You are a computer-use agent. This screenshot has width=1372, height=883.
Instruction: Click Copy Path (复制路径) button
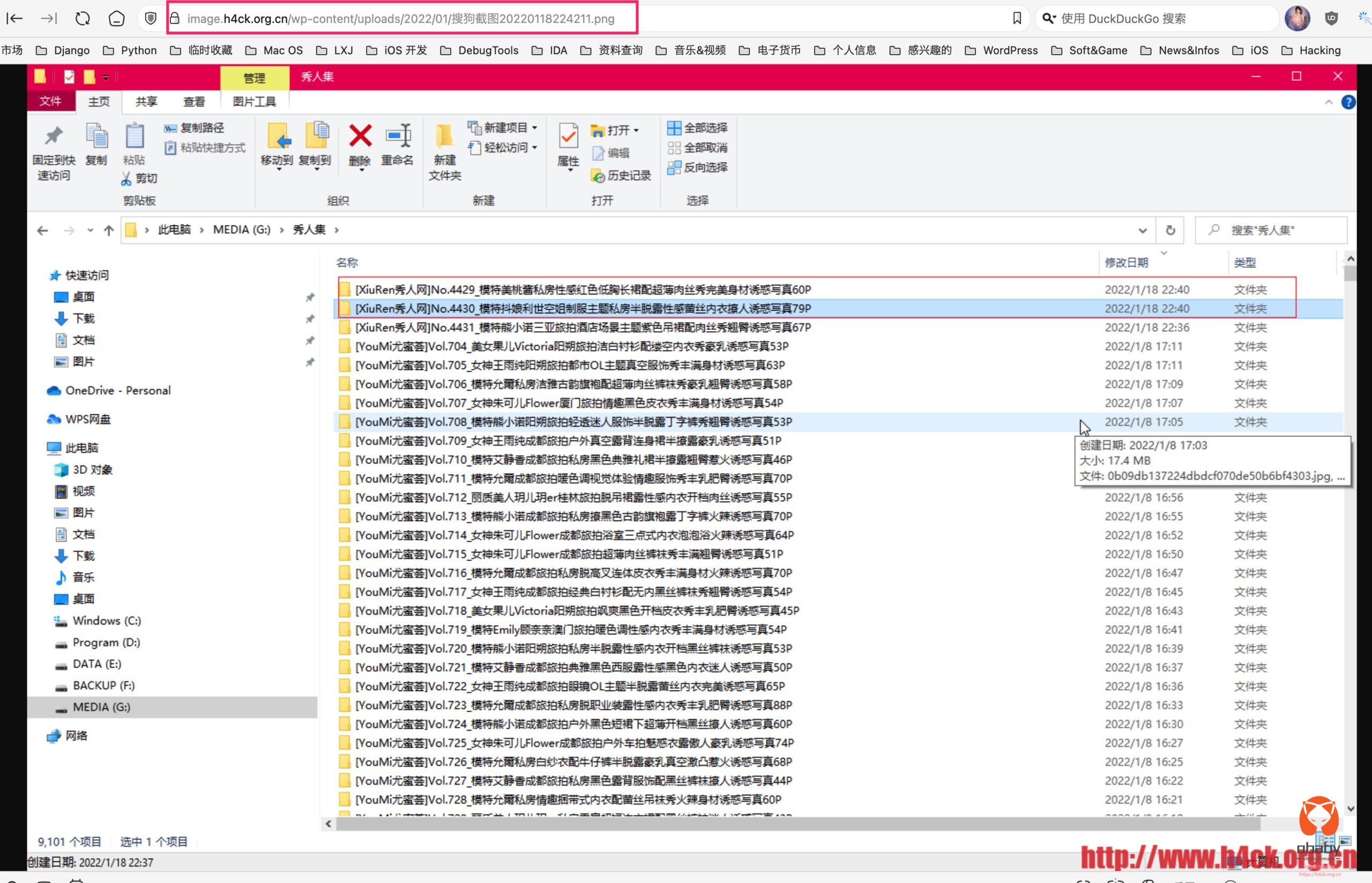click(194, 128)
